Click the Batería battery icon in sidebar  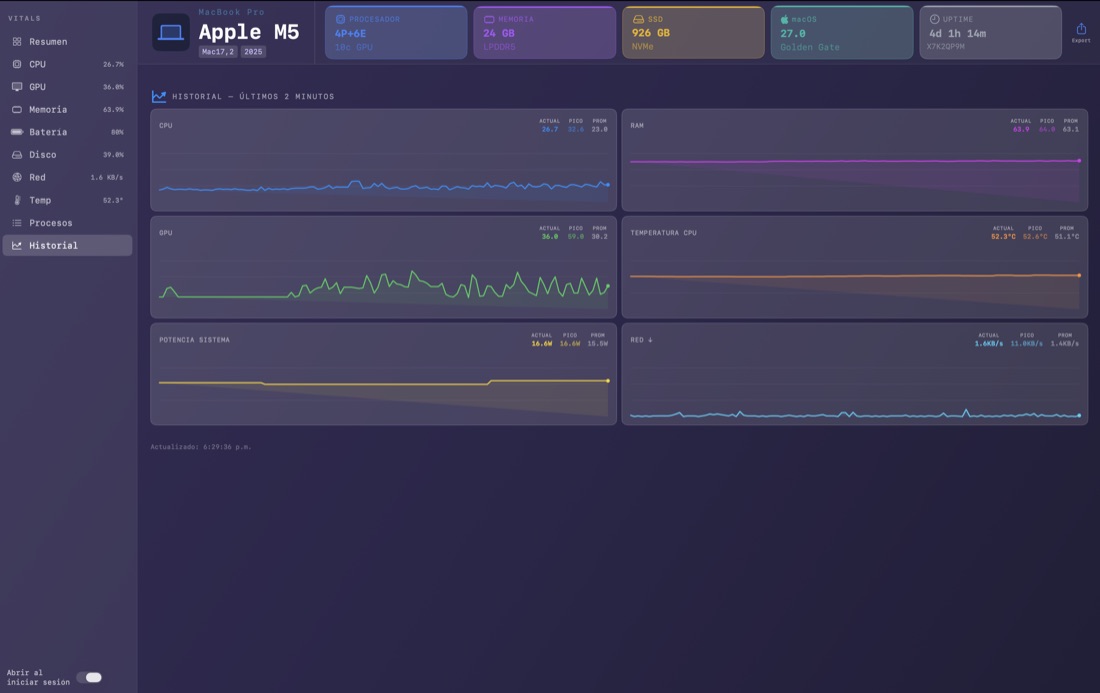click(17, 132)
